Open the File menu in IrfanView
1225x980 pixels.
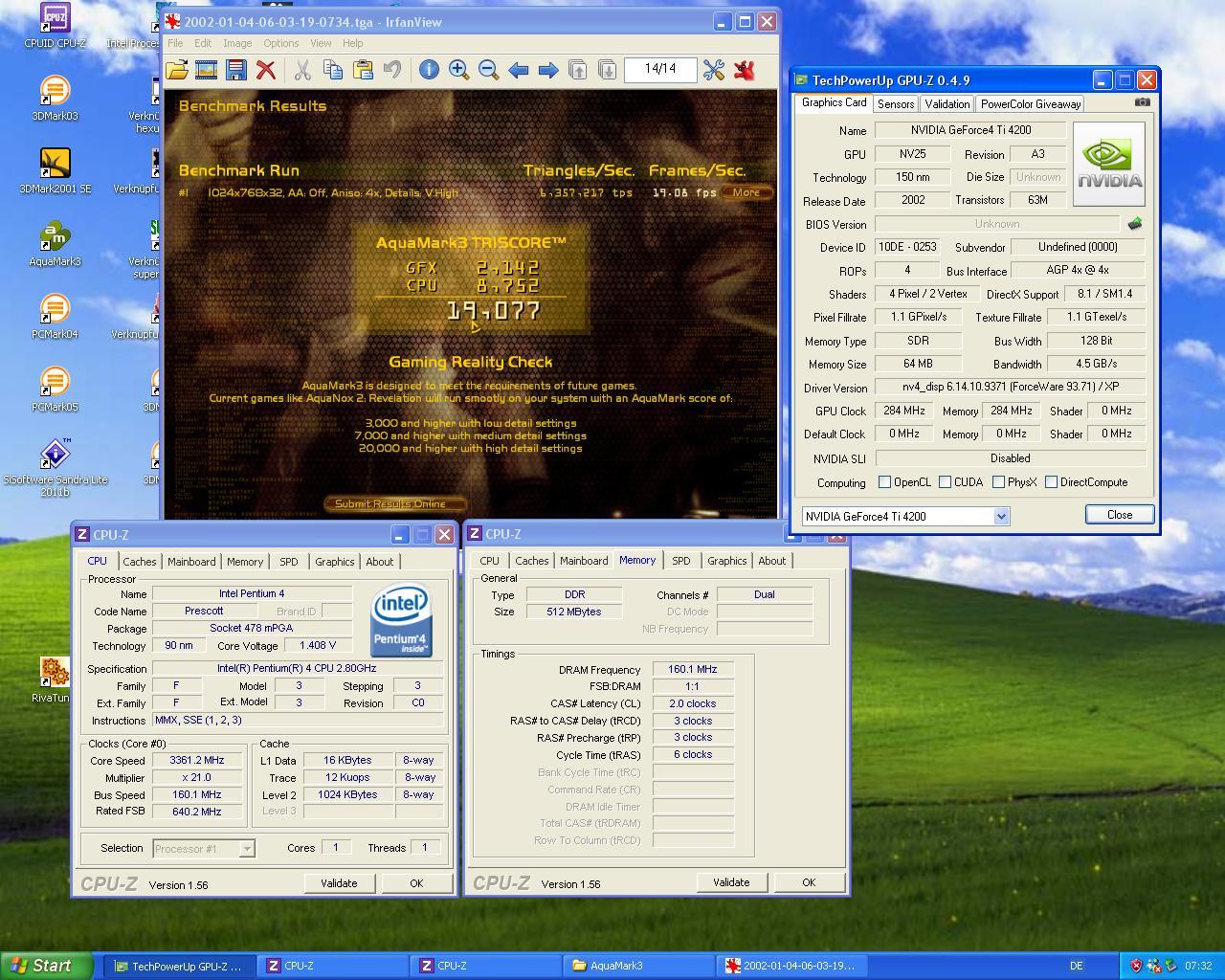tap(175, 43)
